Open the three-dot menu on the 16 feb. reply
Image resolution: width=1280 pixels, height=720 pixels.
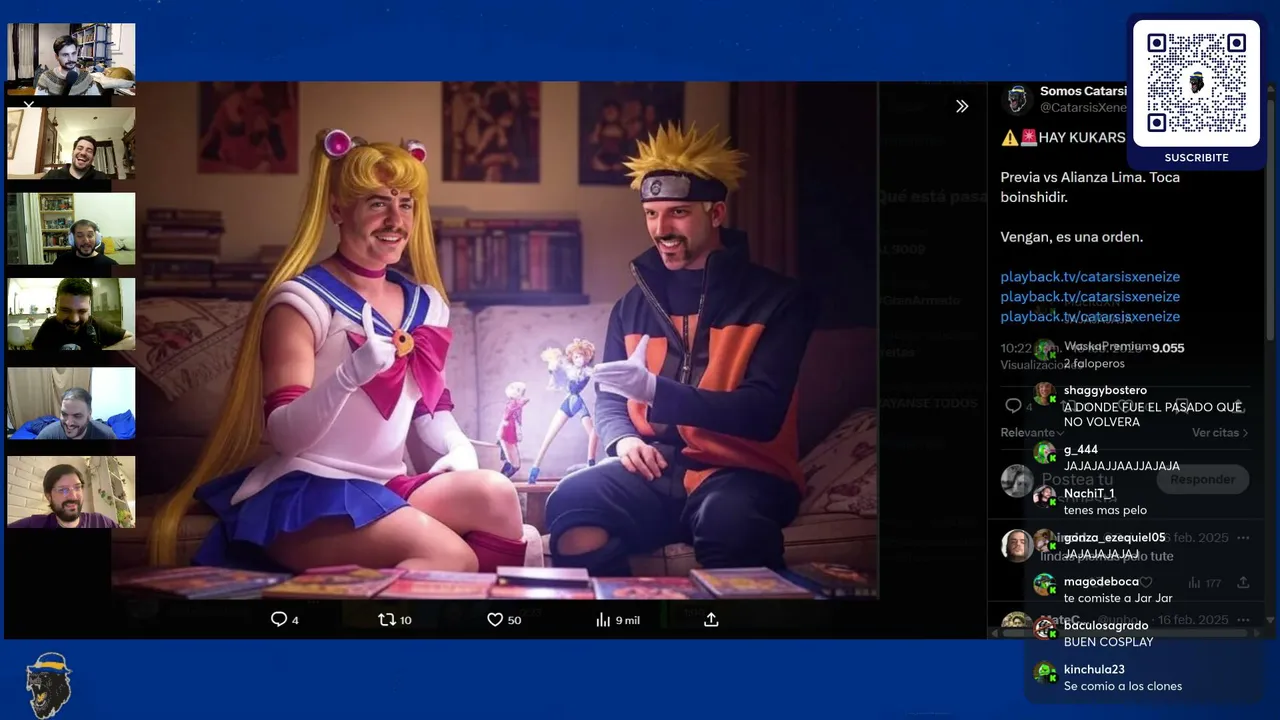[x=1243, y=621]
